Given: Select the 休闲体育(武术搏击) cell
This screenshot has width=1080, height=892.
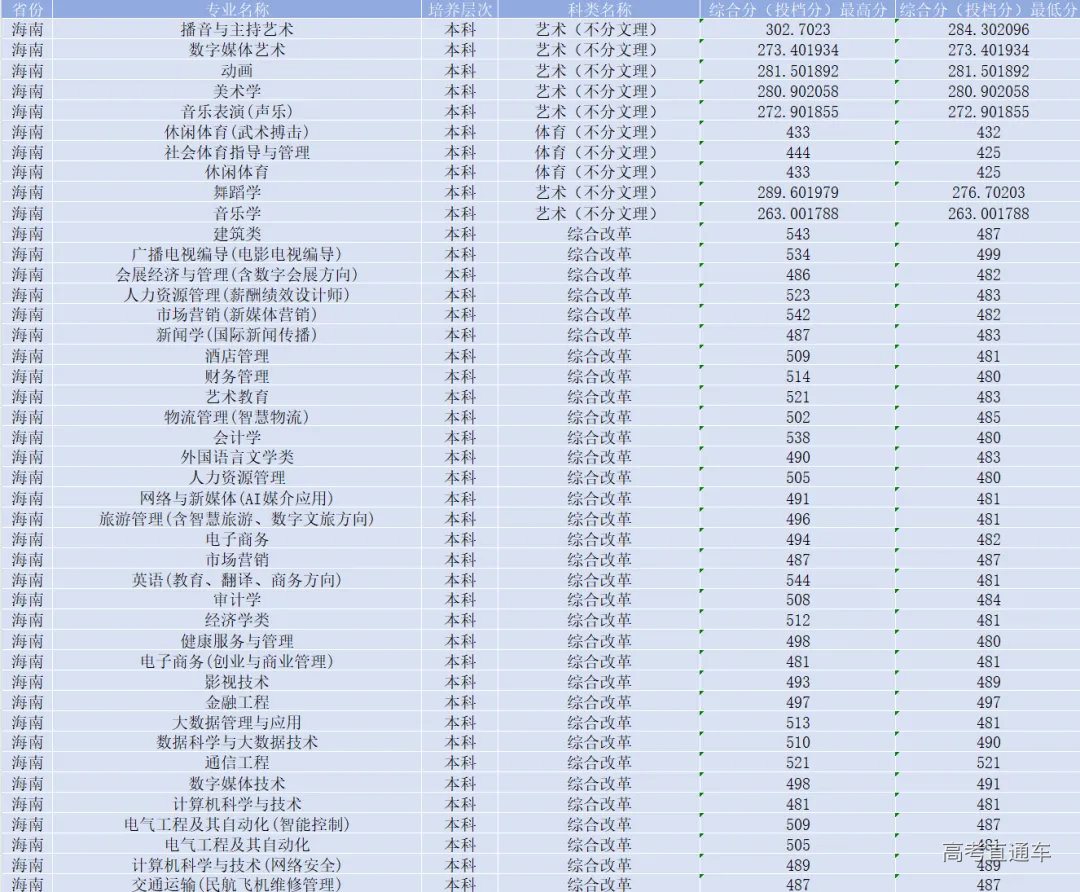Looking at the screenshot, I should (x=237, y=132).
